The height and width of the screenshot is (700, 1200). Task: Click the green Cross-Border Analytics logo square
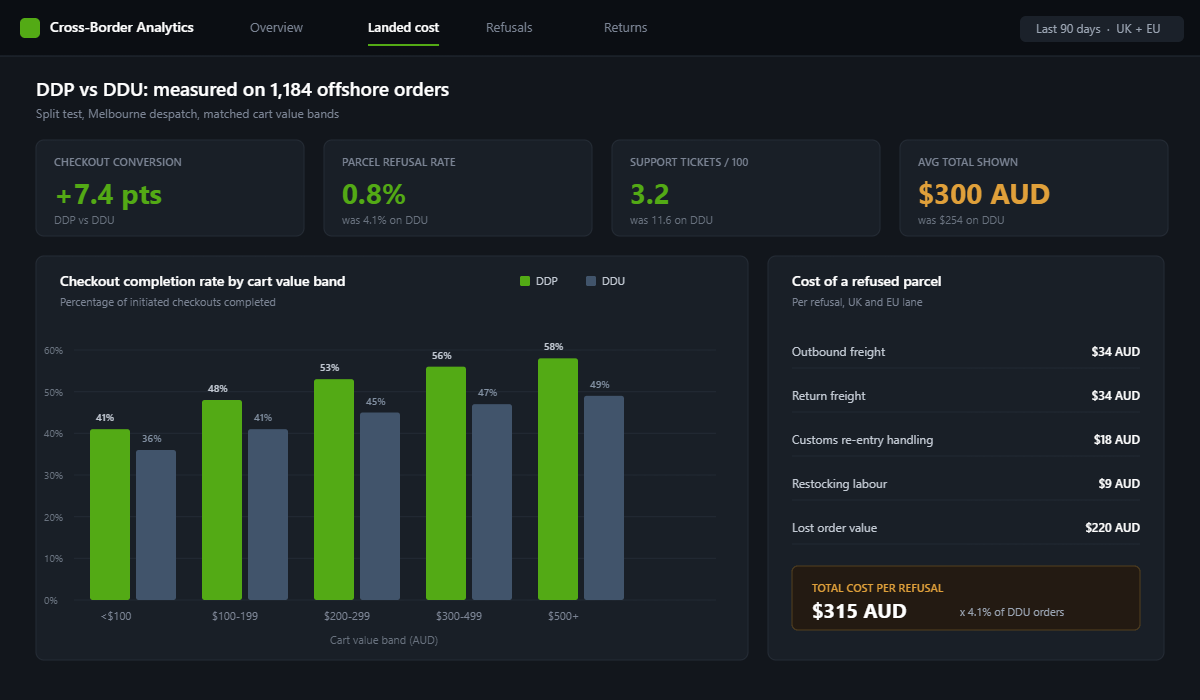30,28
